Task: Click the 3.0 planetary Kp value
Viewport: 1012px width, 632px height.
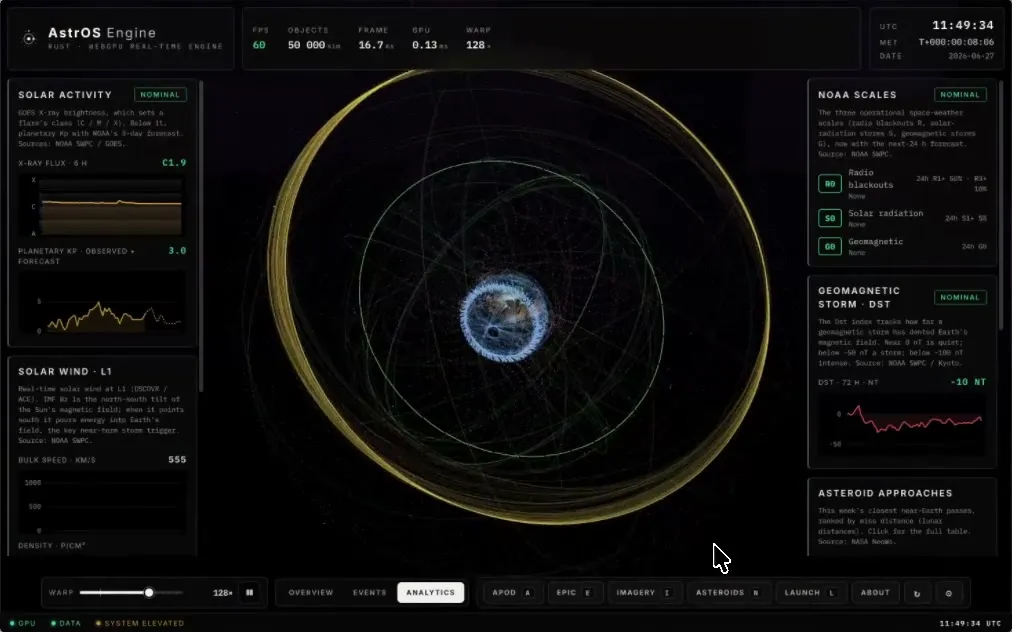Action: pyautogui.click(x=177, y=250)
